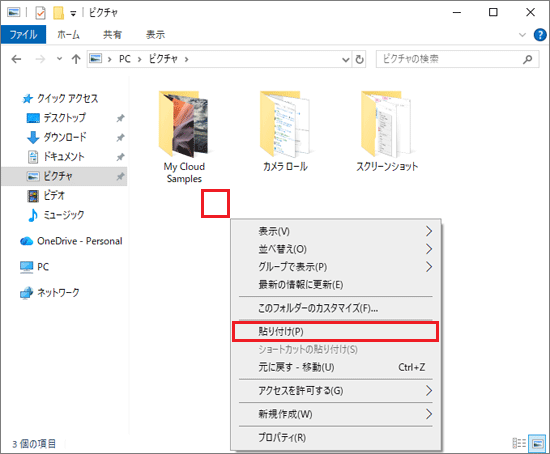
Task: Open the View (表示) ribbon tab
Action: coord(155,35)
